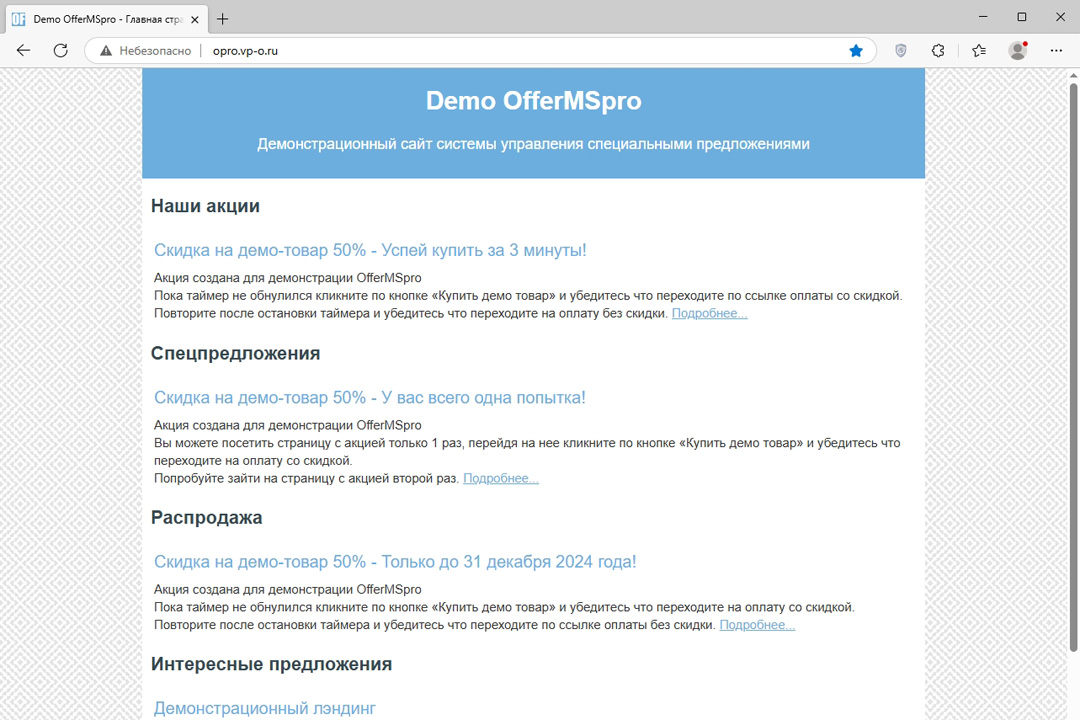The image size is (1080, 720).
Task: Click Подробнее under Наши акции
Action: (709, 313)
